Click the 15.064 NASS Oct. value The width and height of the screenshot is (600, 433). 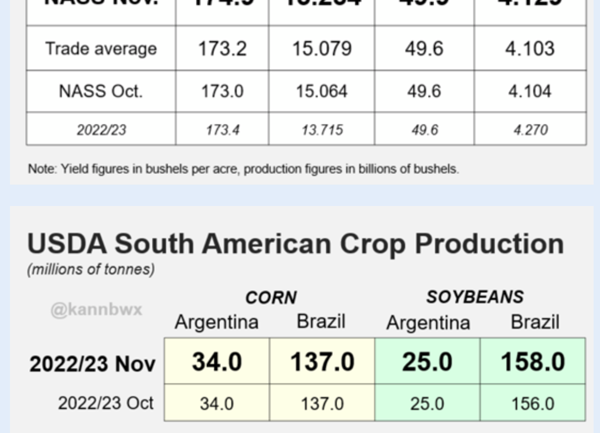click(x=322, y=91)
